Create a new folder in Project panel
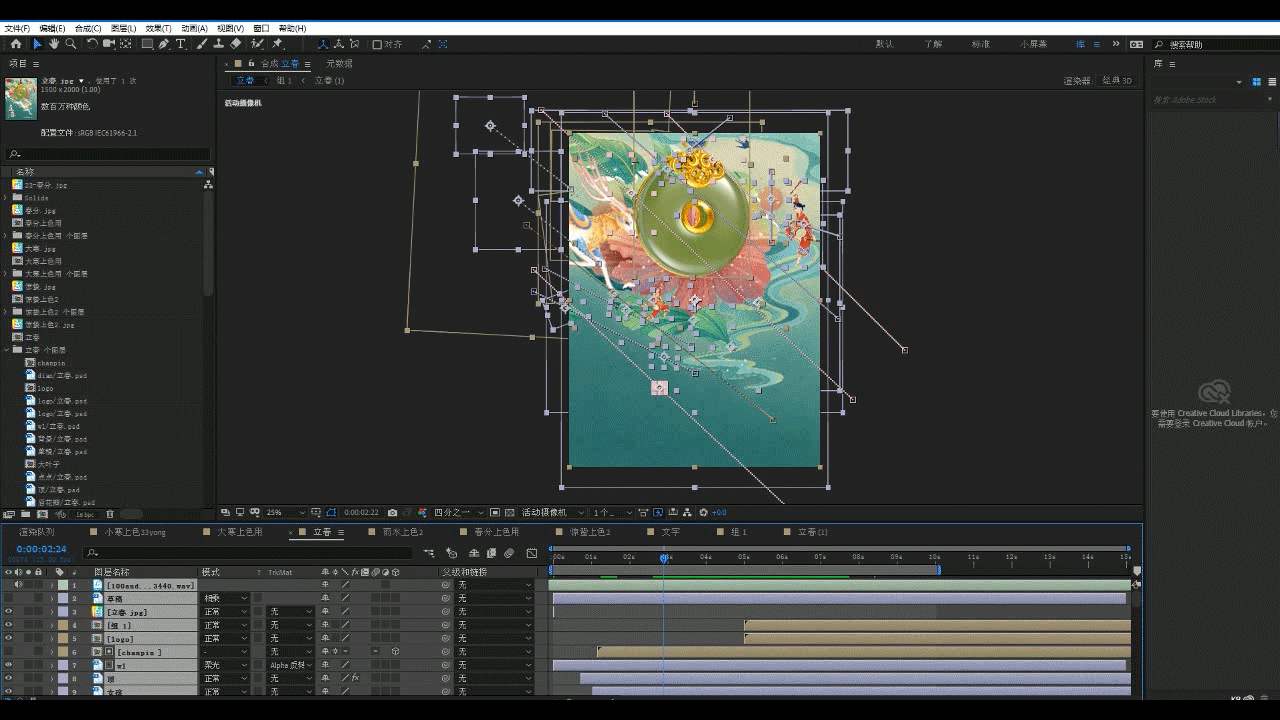The height and width of the screenshot is (720, 1280). click(25, 514)
